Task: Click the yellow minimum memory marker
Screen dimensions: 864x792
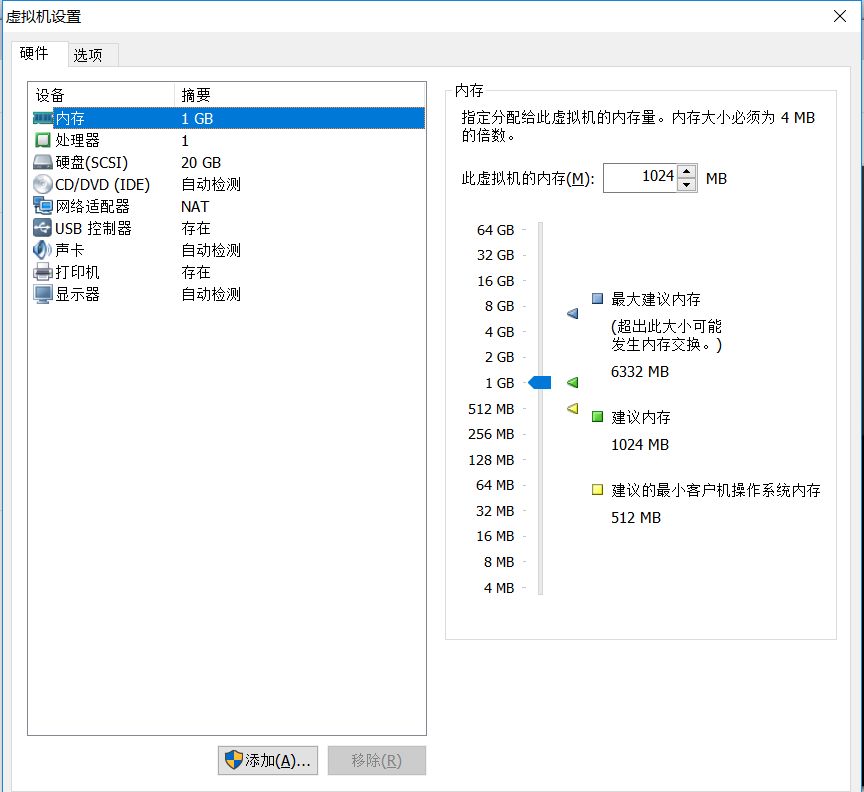Action: tap(573, 408)
